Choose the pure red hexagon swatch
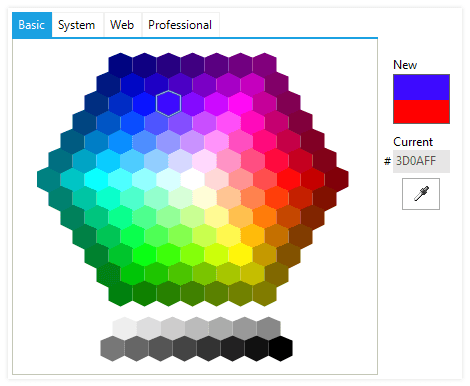The height and width of the screenshot is (386, 470). tap(289, 179)
